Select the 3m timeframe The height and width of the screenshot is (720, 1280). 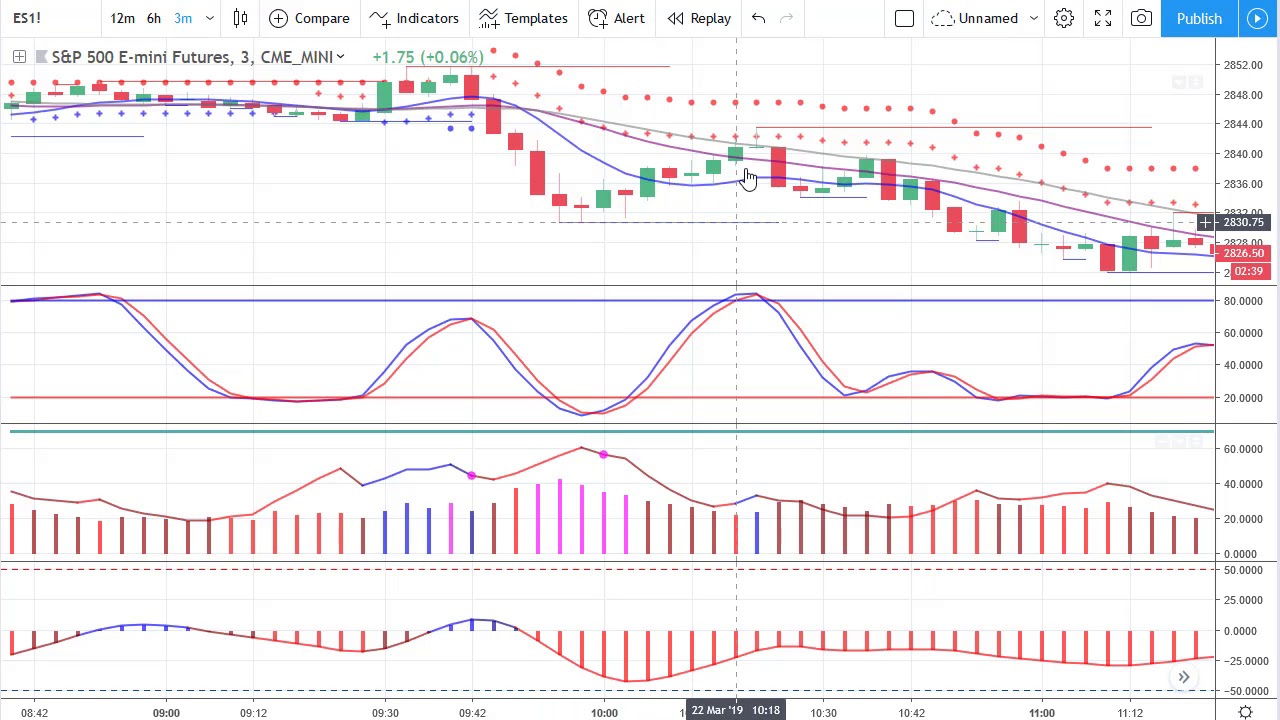tap(183, 18)
